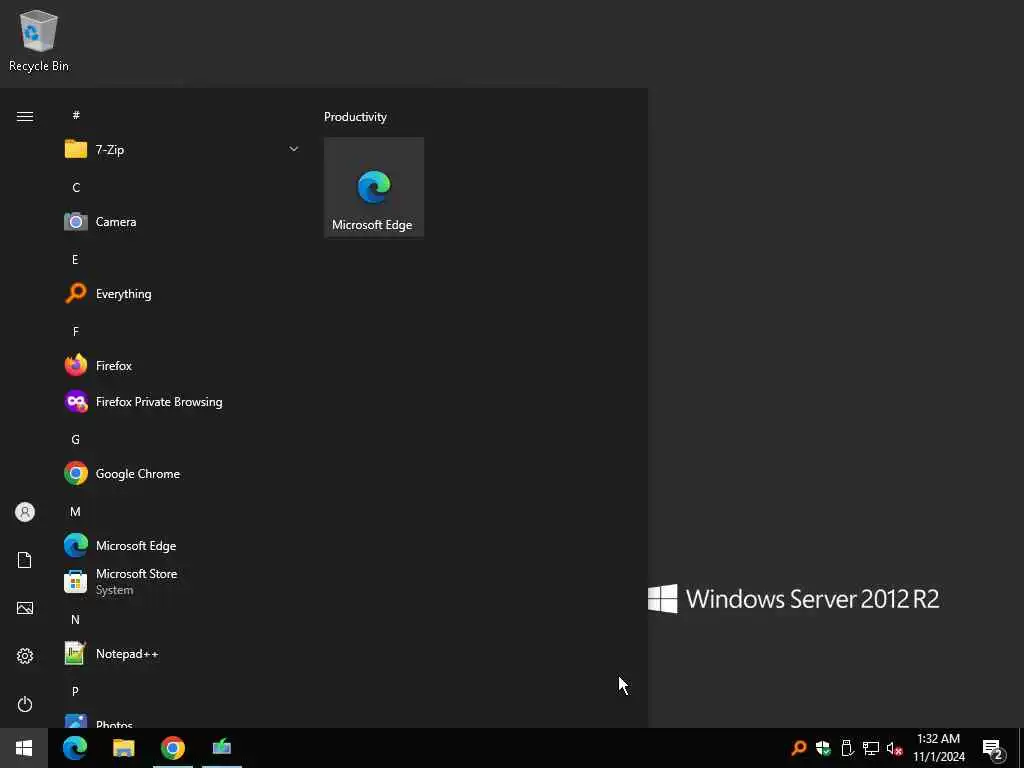Open Firefox Private Browsing

(x=182, y=402)
